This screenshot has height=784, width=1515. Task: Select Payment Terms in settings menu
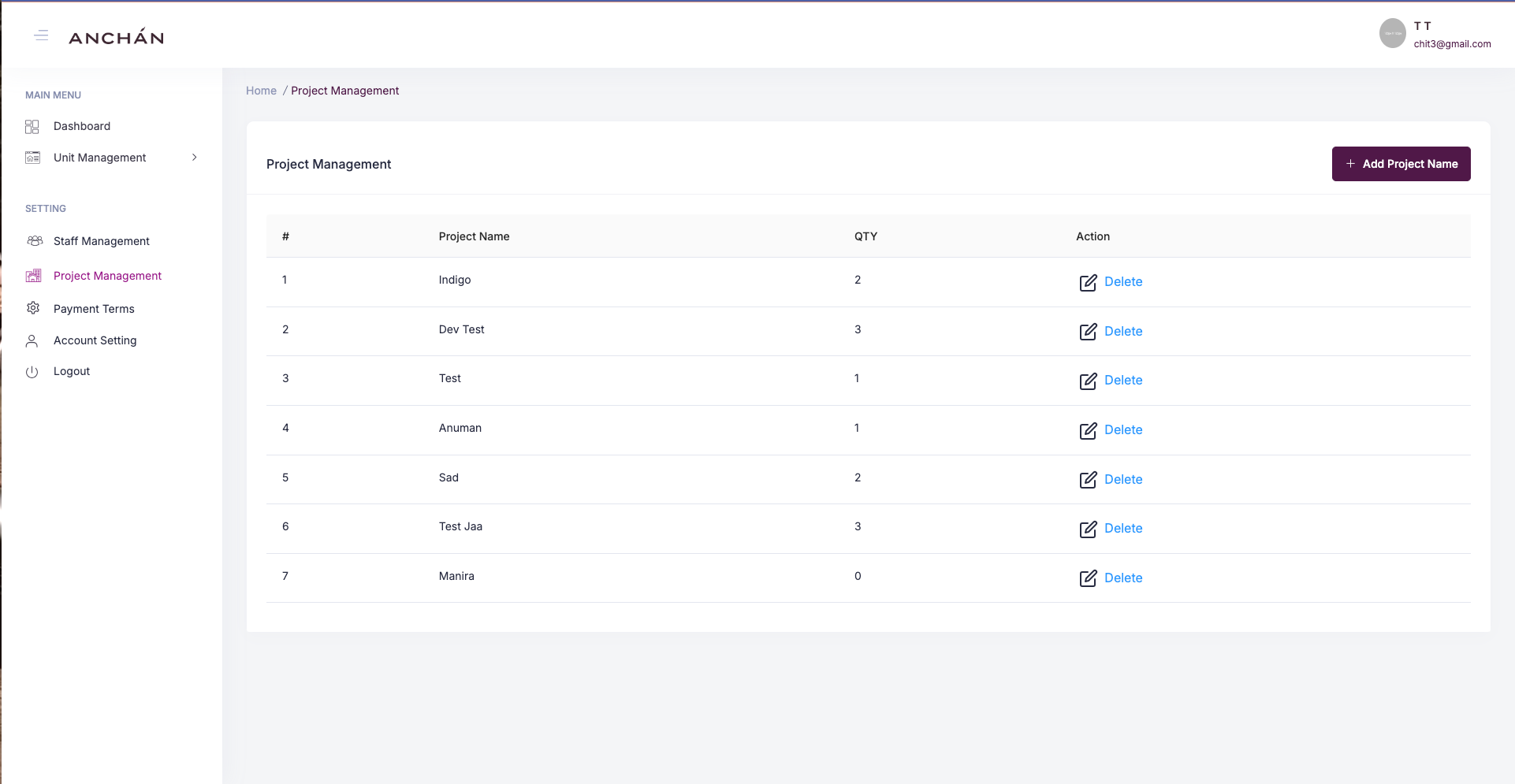[x=94, y=309]
